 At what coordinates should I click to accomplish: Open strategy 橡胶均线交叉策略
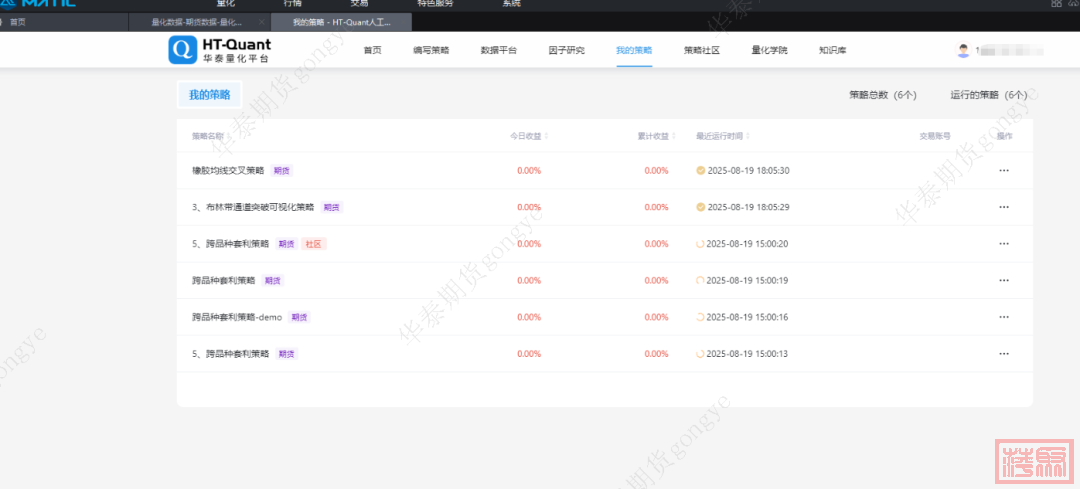click(228, 171)
